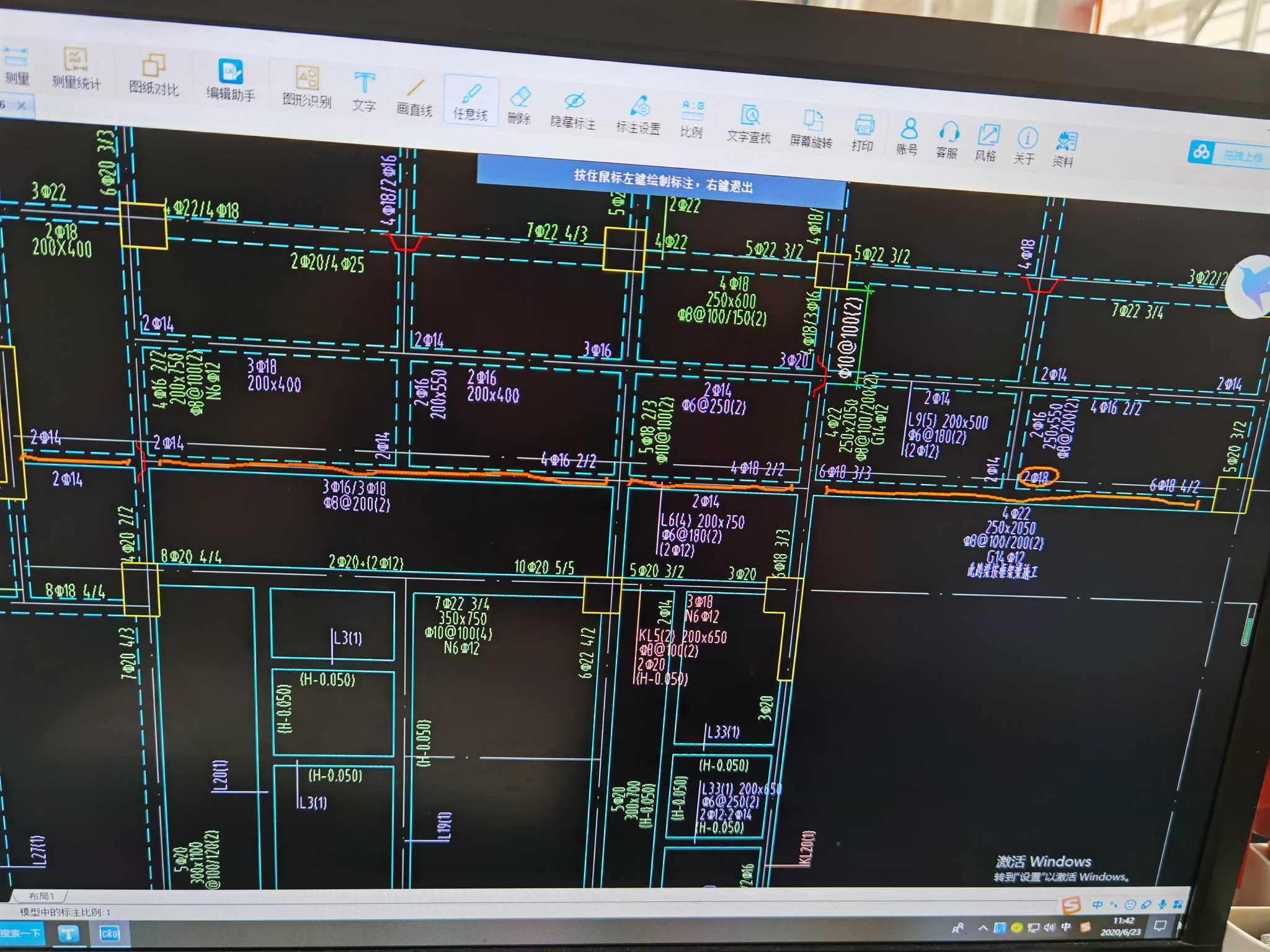Select the 删除 eraser tool
Viewport: 1270px width, 952px height.
point(519,105)
